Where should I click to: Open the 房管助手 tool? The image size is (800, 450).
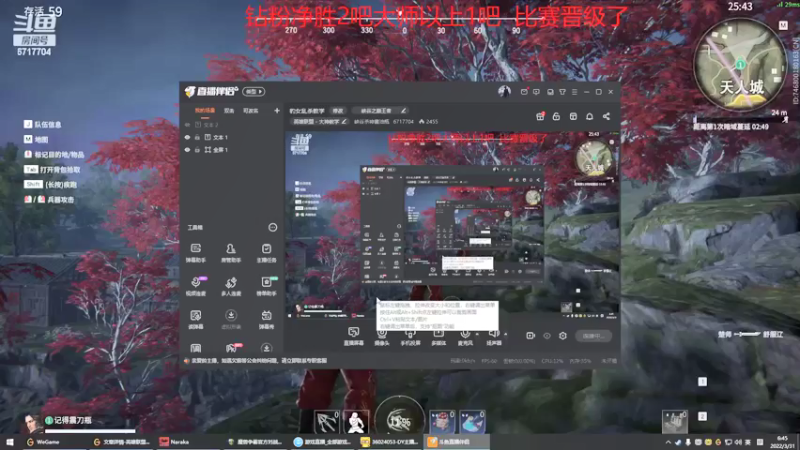(x=231, y=253)
